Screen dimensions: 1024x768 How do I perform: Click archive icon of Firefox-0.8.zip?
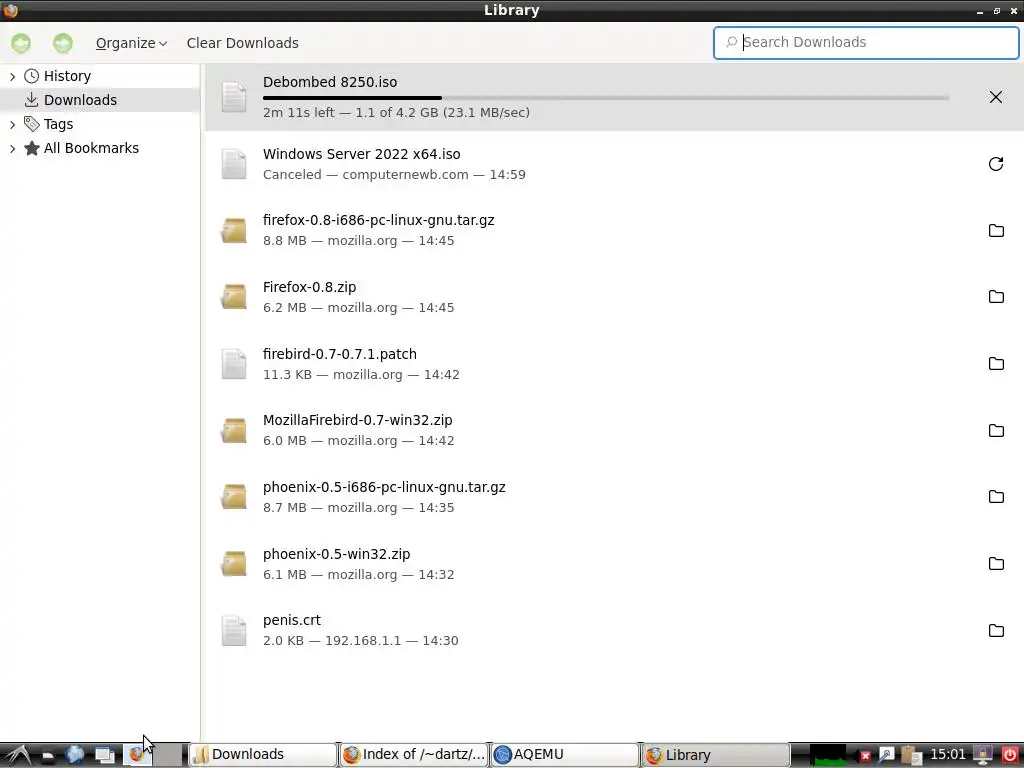point(234,297)
